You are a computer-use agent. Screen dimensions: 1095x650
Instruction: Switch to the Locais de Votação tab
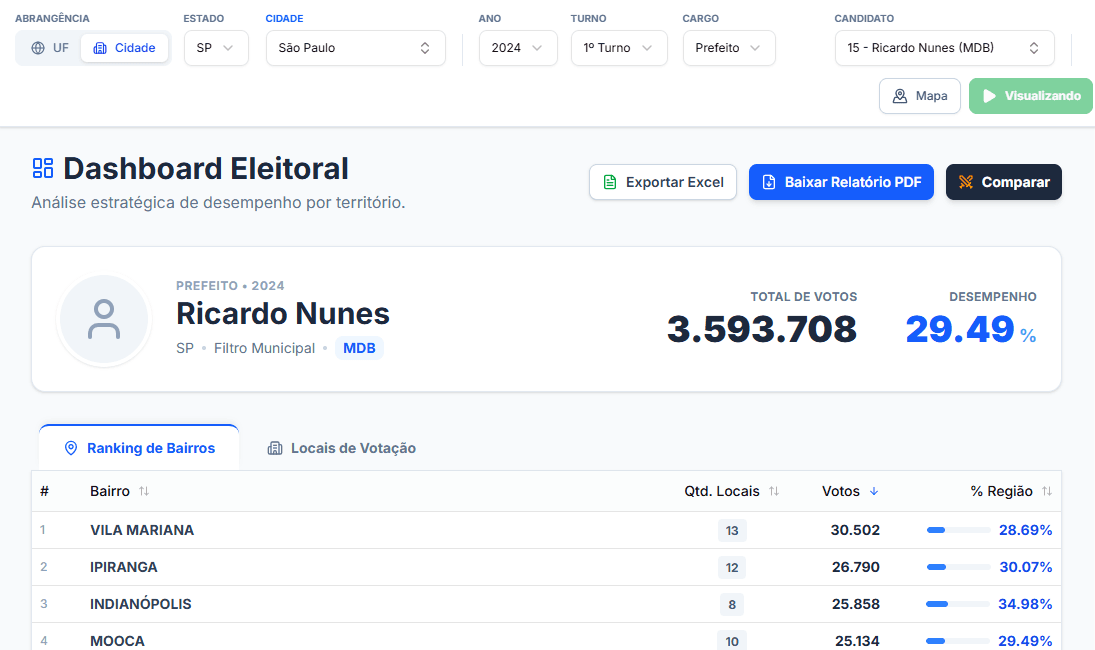pos(342,449)
